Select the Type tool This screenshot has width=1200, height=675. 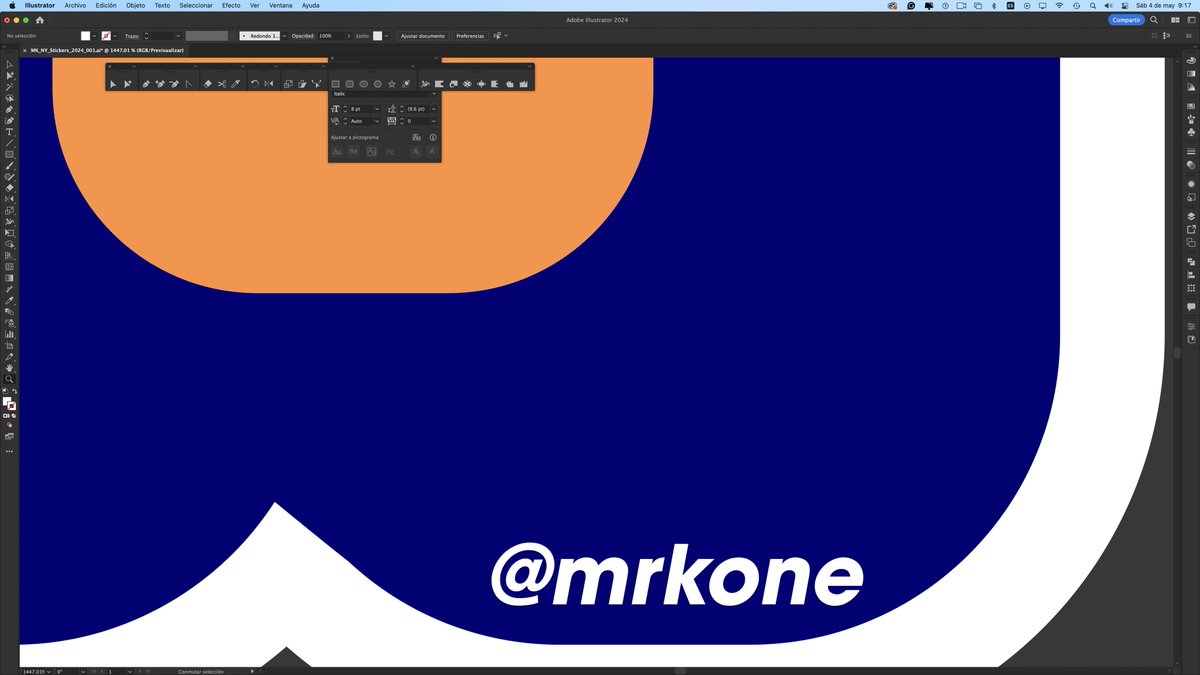[9, 132]
